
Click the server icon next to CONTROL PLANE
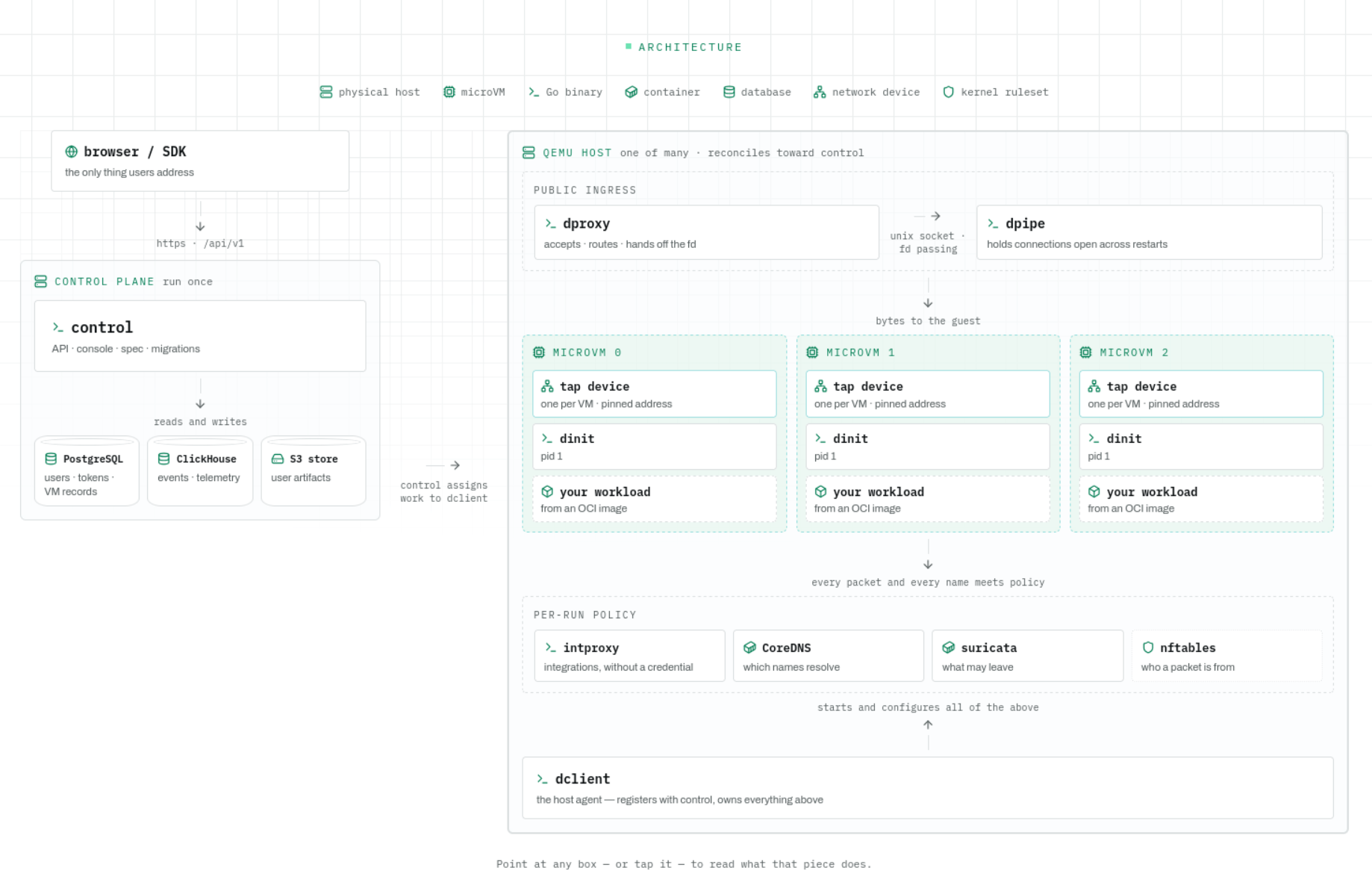click(x=41, y=282)
